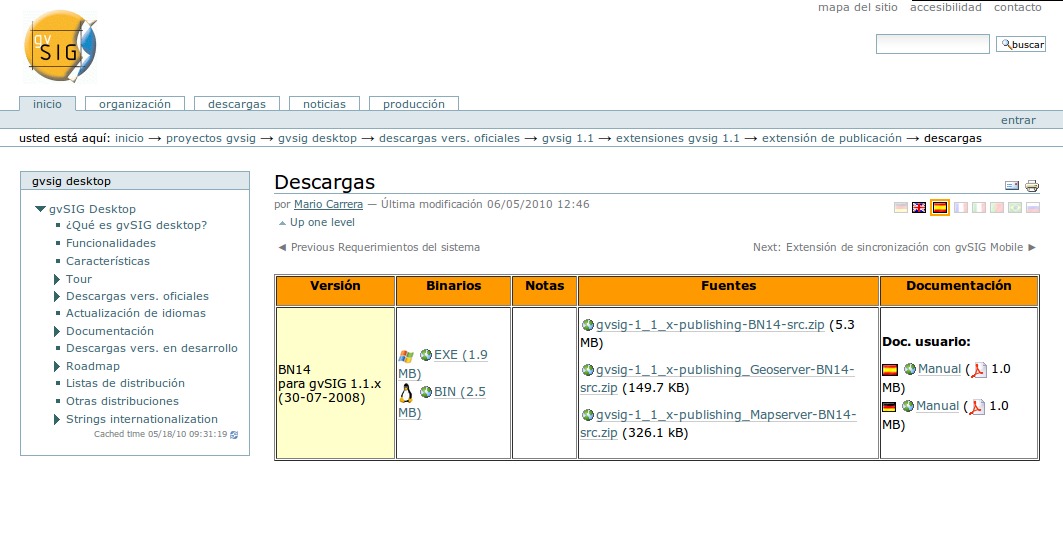The width and height of the screenshot is (1063, 538).
Task: Click the cache refresh icon in sidebar
Action: tap(235, 435)
